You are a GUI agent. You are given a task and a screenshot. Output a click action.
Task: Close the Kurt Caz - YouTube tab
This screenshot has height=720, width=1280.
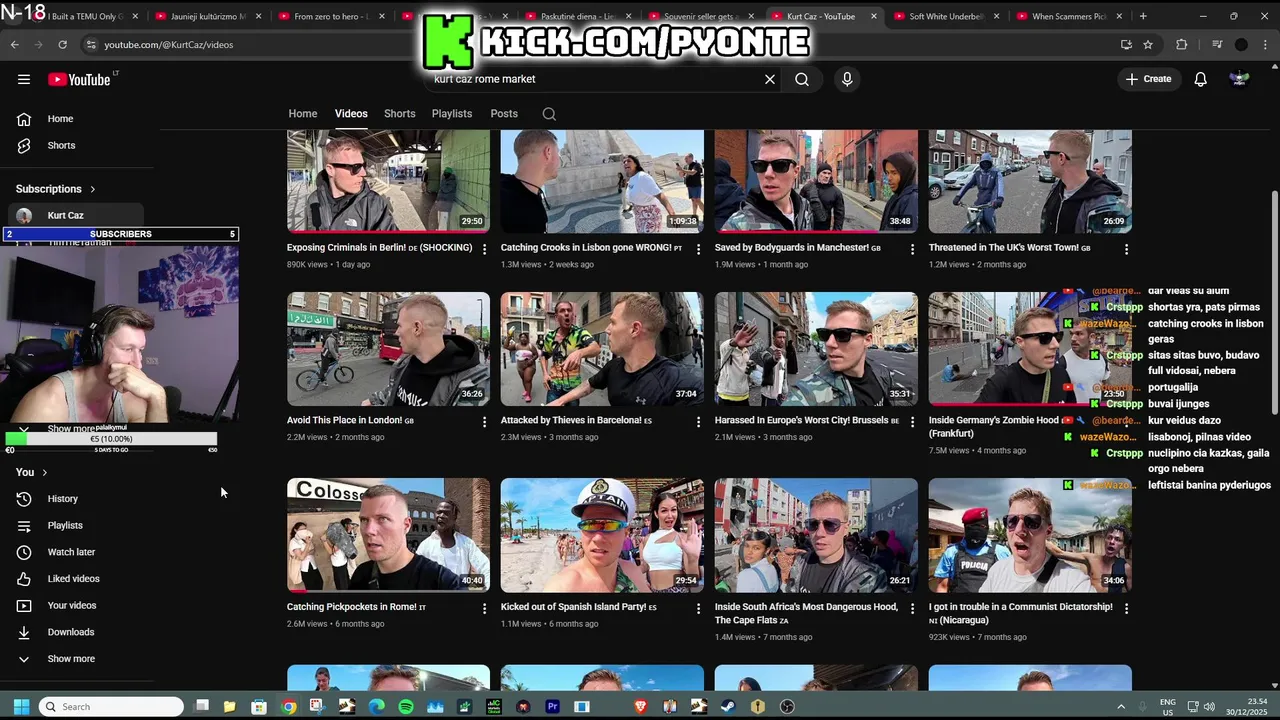[x=874, y=16]
